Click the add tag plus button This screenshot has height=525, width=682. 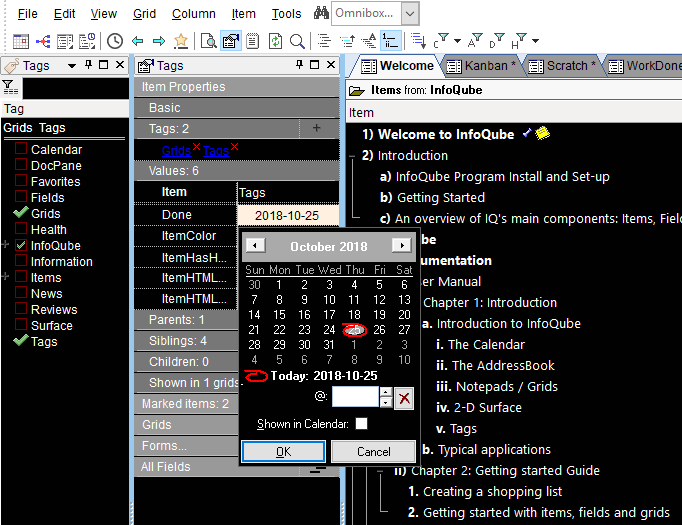pyautogui.click(x=317, y=128)
